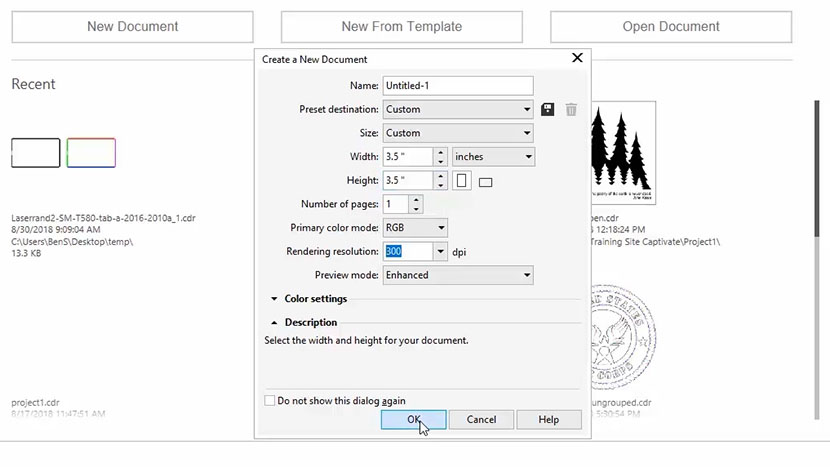Image resolution: width=830 pixels, height=467 pixels.
Task: Click the Number of pages spinner
Action: (x=416, y=204)
